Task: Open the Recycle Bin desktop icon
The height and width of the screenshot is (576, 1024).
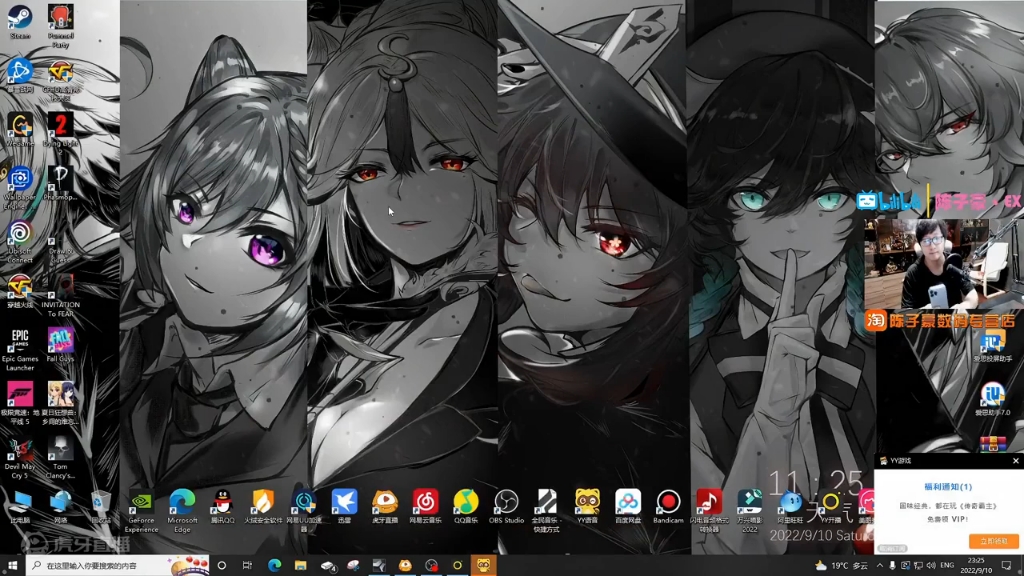Action: tap(101, 507)
